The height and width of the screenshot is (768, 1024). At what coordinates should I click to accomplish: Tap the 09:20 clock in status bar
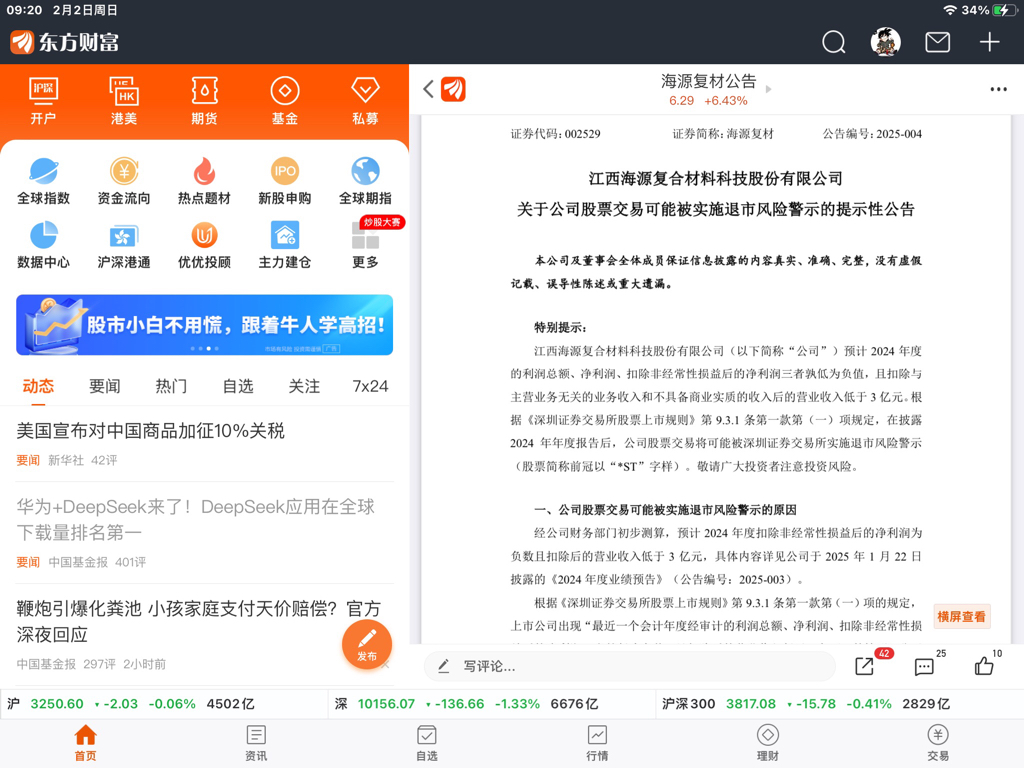click(24, 10)
